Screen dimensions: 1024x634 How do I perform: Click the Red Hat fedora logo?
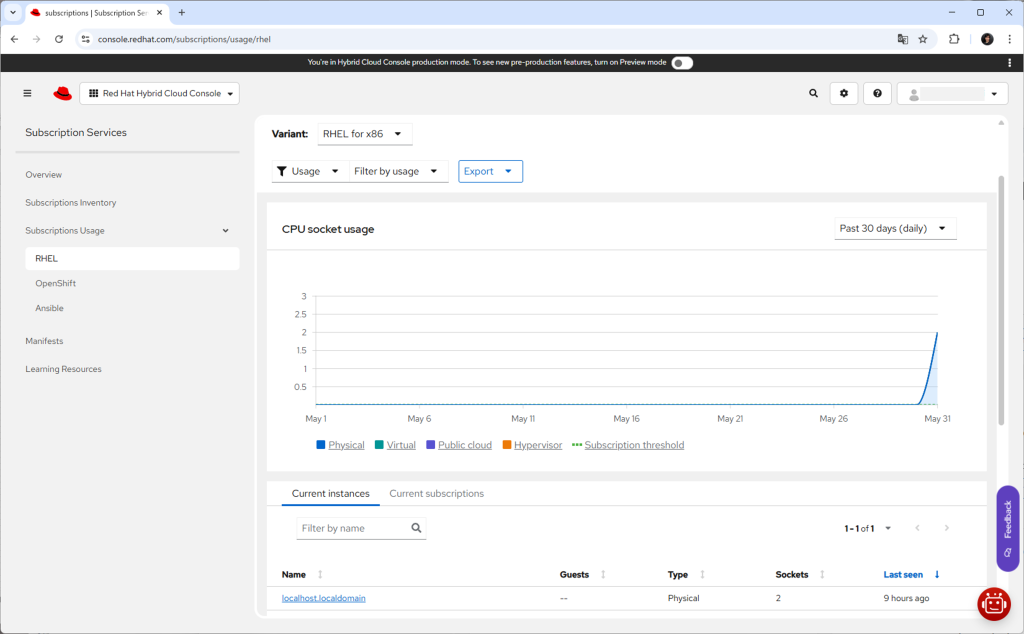pos(63,93)
